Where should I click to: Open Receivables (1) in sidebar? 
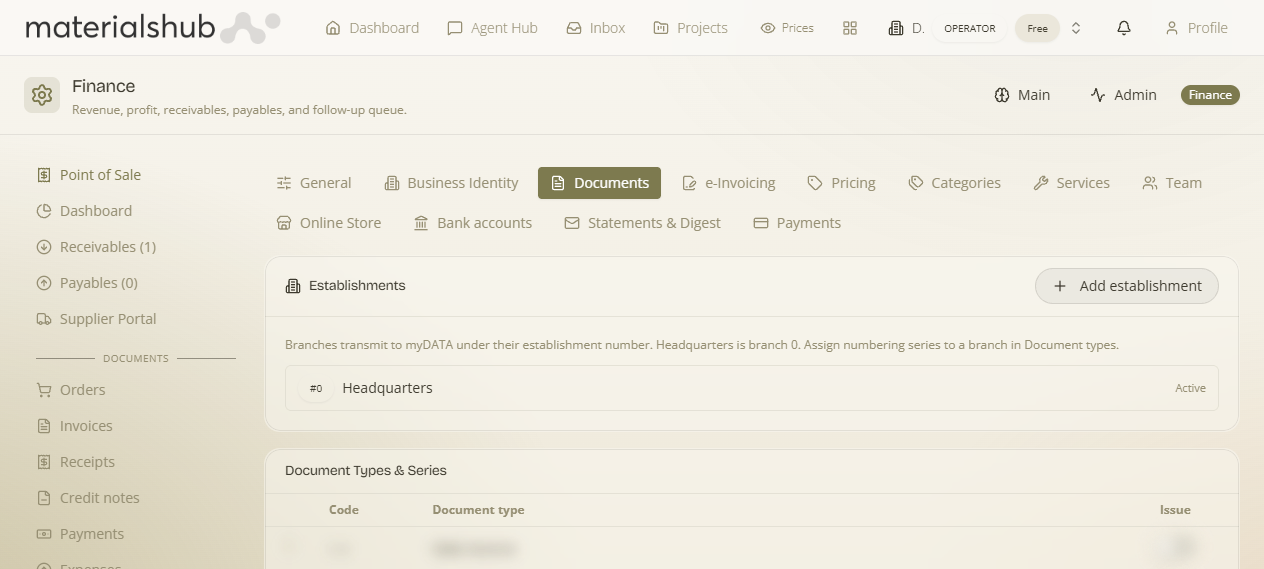click(96, 247)
